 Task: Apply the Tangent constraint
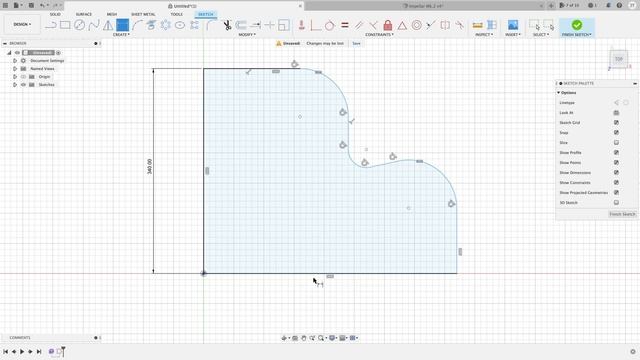(330, 25)
